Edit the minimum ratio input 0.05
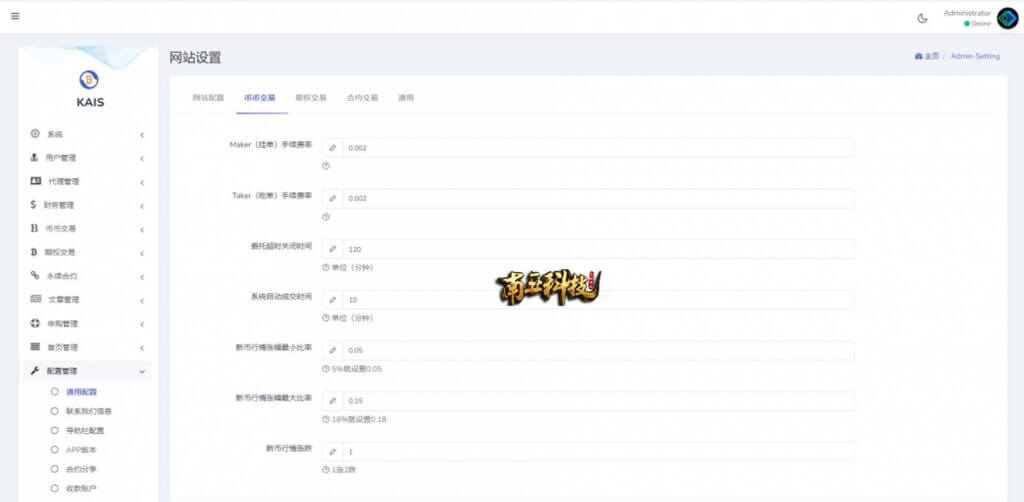The width and height of the screenshot is (1024, 502). pos(598,351)
